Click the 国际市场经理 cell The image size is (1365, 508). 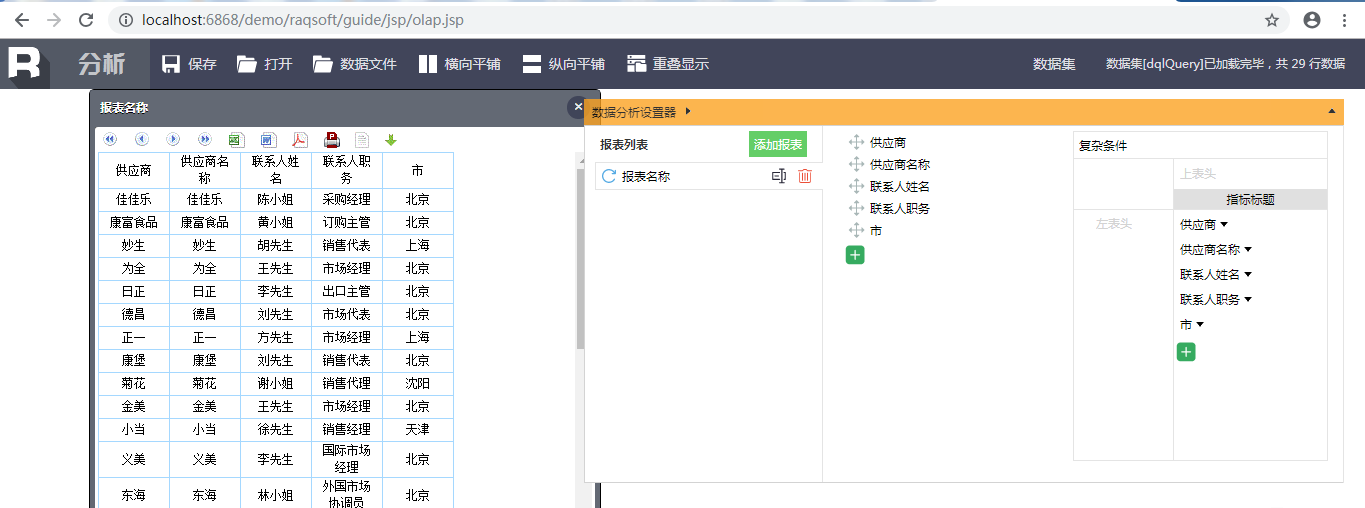click(347, 460)
